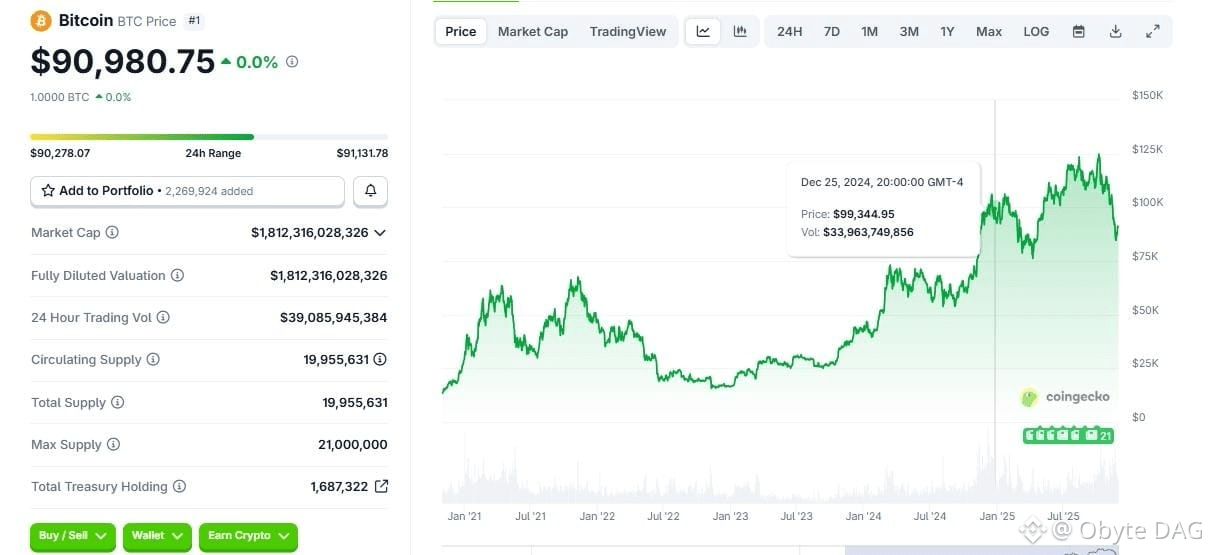Image resolution: width=1210 pixels, height=555 pixels.
Task: Click the 24h Range price bar
Action: click(x=209, y=137)
